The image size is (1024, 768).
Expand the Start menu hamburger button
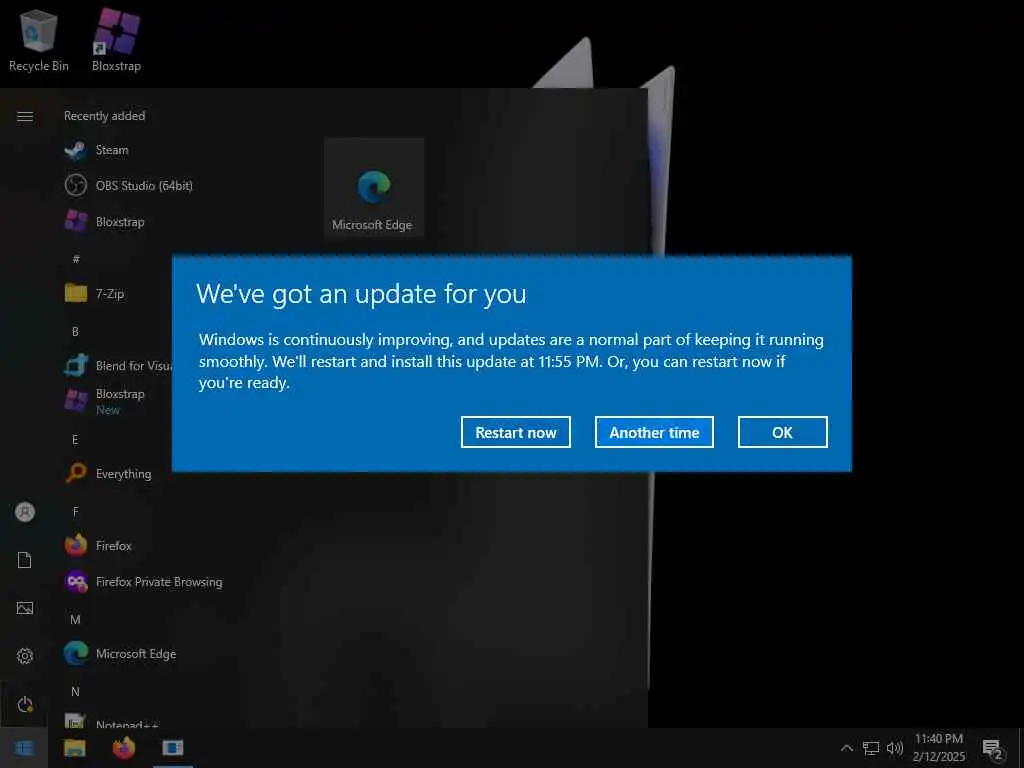point(25,116)
